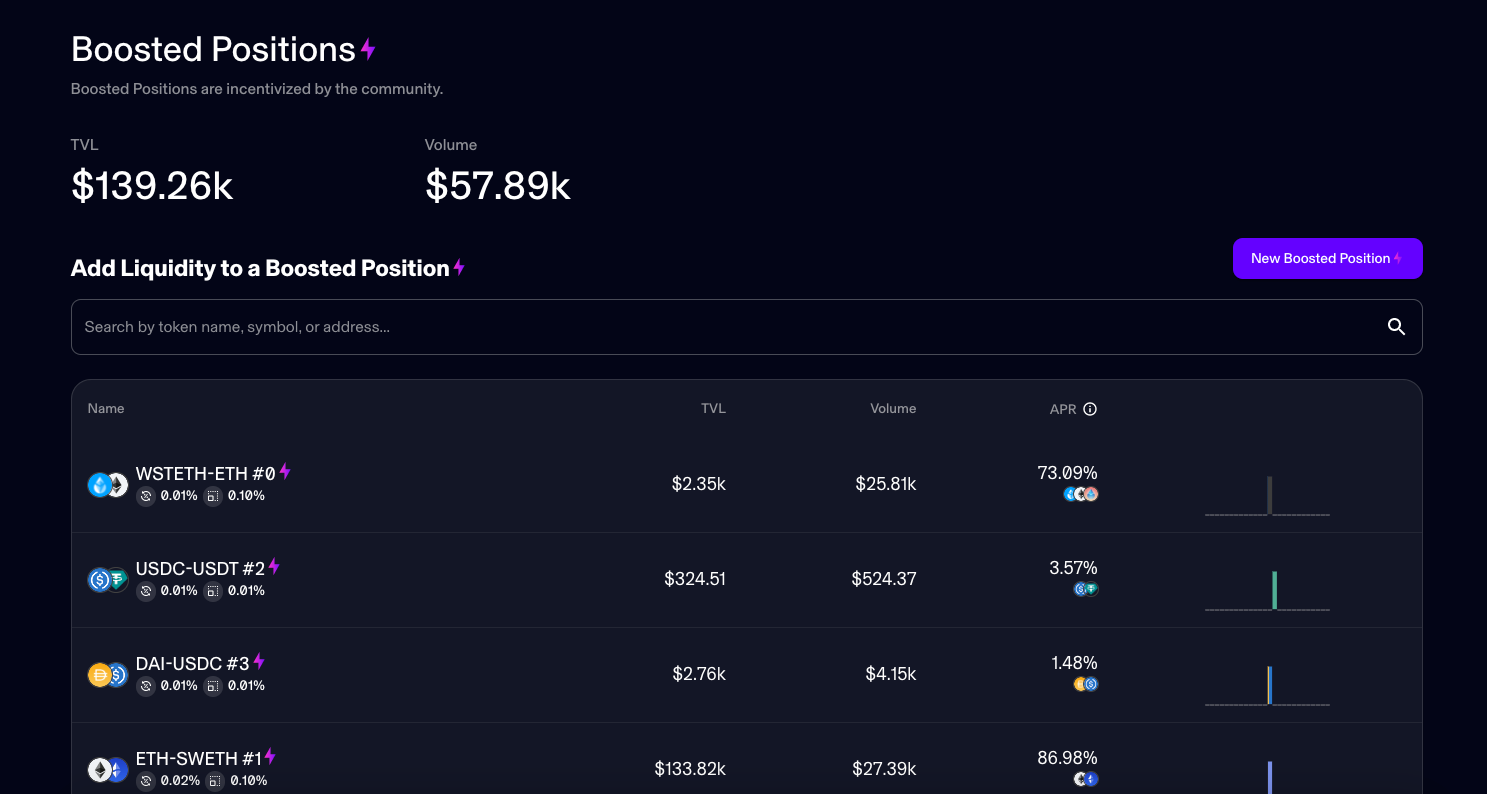Click the $2.35k TVL value
Viewport: 1487px width, 794px height.
pos(698,484)
